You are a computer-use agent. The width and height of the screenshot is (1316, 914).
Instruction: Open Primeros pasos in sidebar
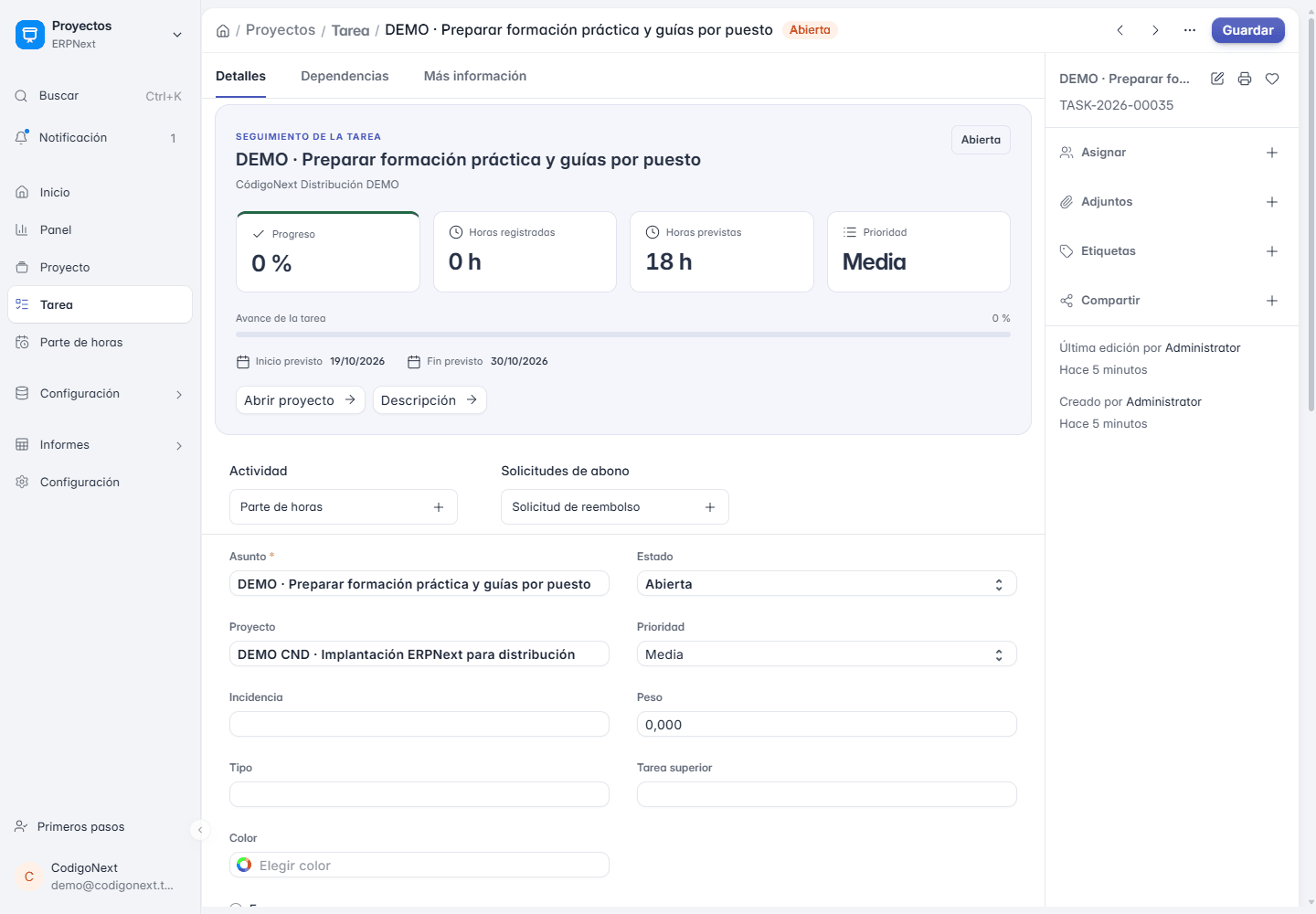tap(100, 827)
